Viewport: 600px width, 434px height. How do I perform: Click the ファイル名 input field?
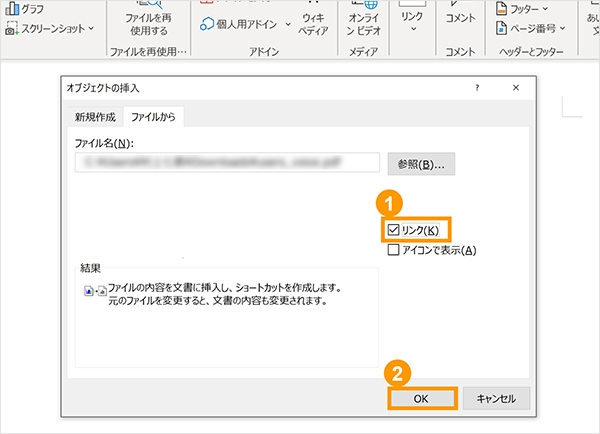click(x=227, y=163)
